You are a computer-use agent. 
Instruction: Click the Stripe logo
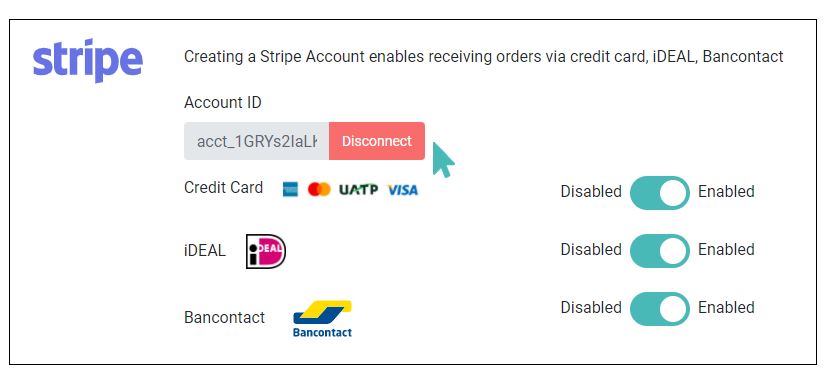tap(88, 60)
